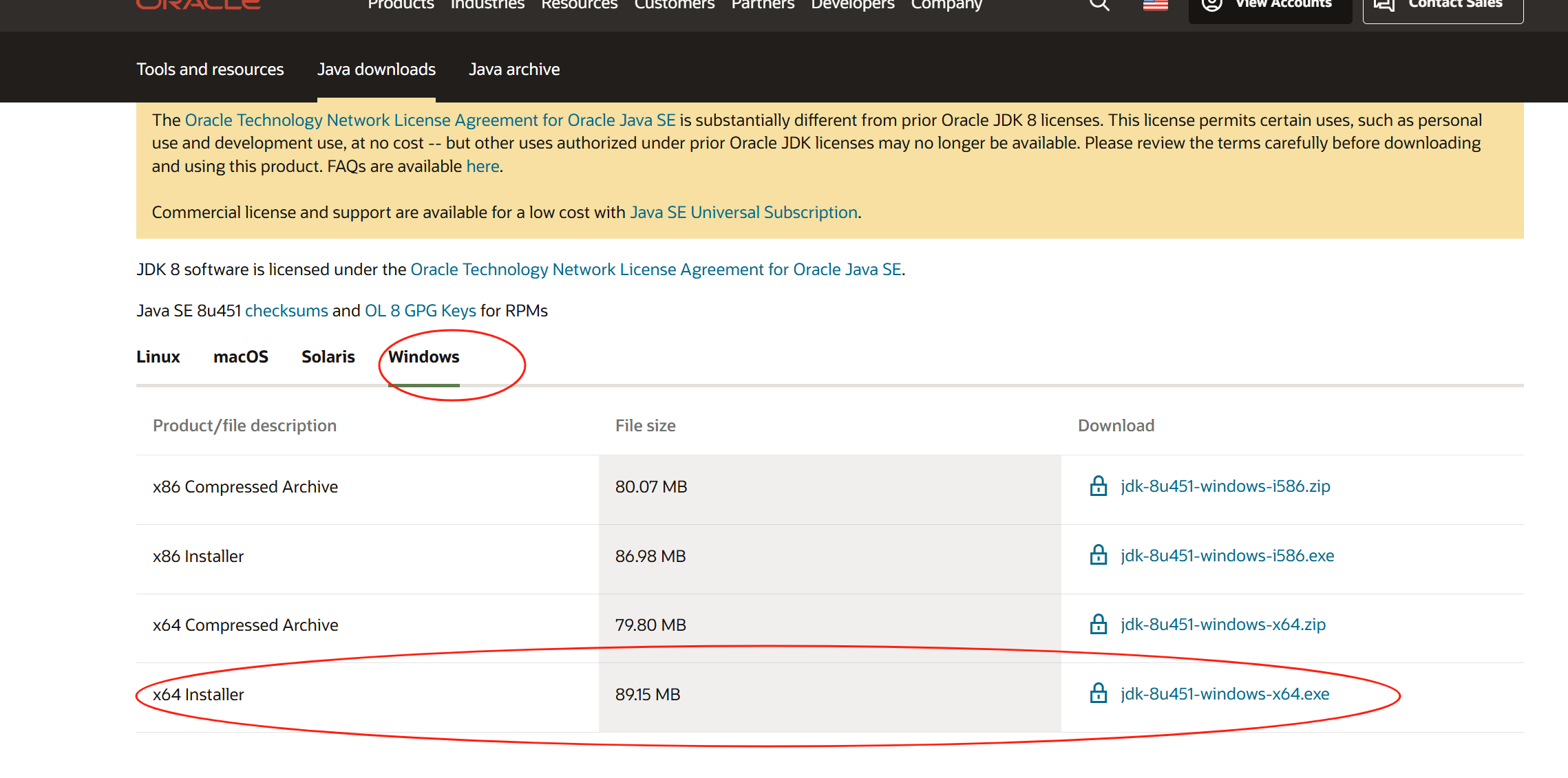Click the lock icon beside jdk-8u451-windows-x64.zip
Image resolution: width=1568 pixels, height=778 pixels.
(x=1098, y=625)
